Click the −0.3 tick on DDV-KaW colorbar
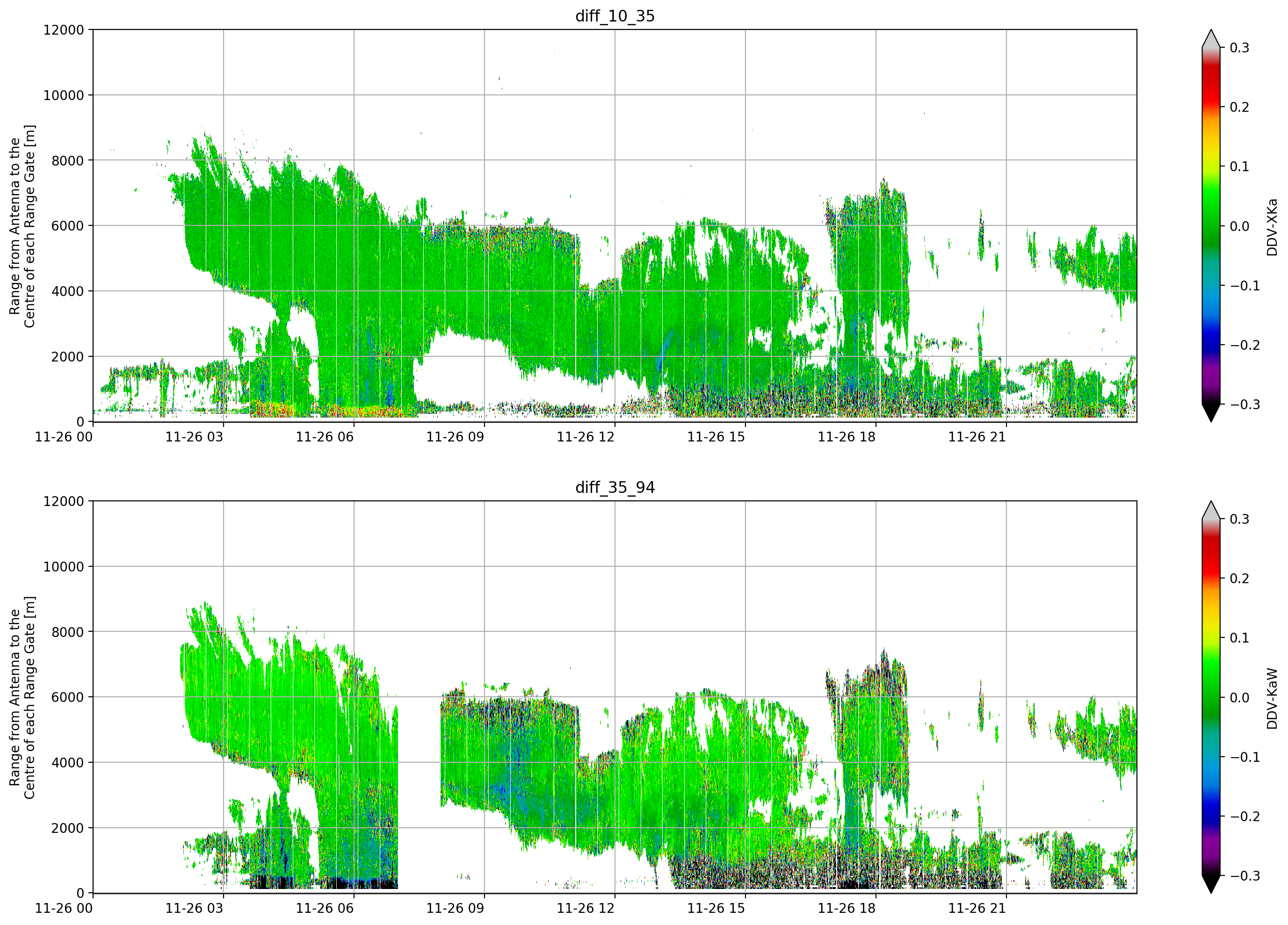Viewport: 1288px width, 925px height. tap(1245, 875)
